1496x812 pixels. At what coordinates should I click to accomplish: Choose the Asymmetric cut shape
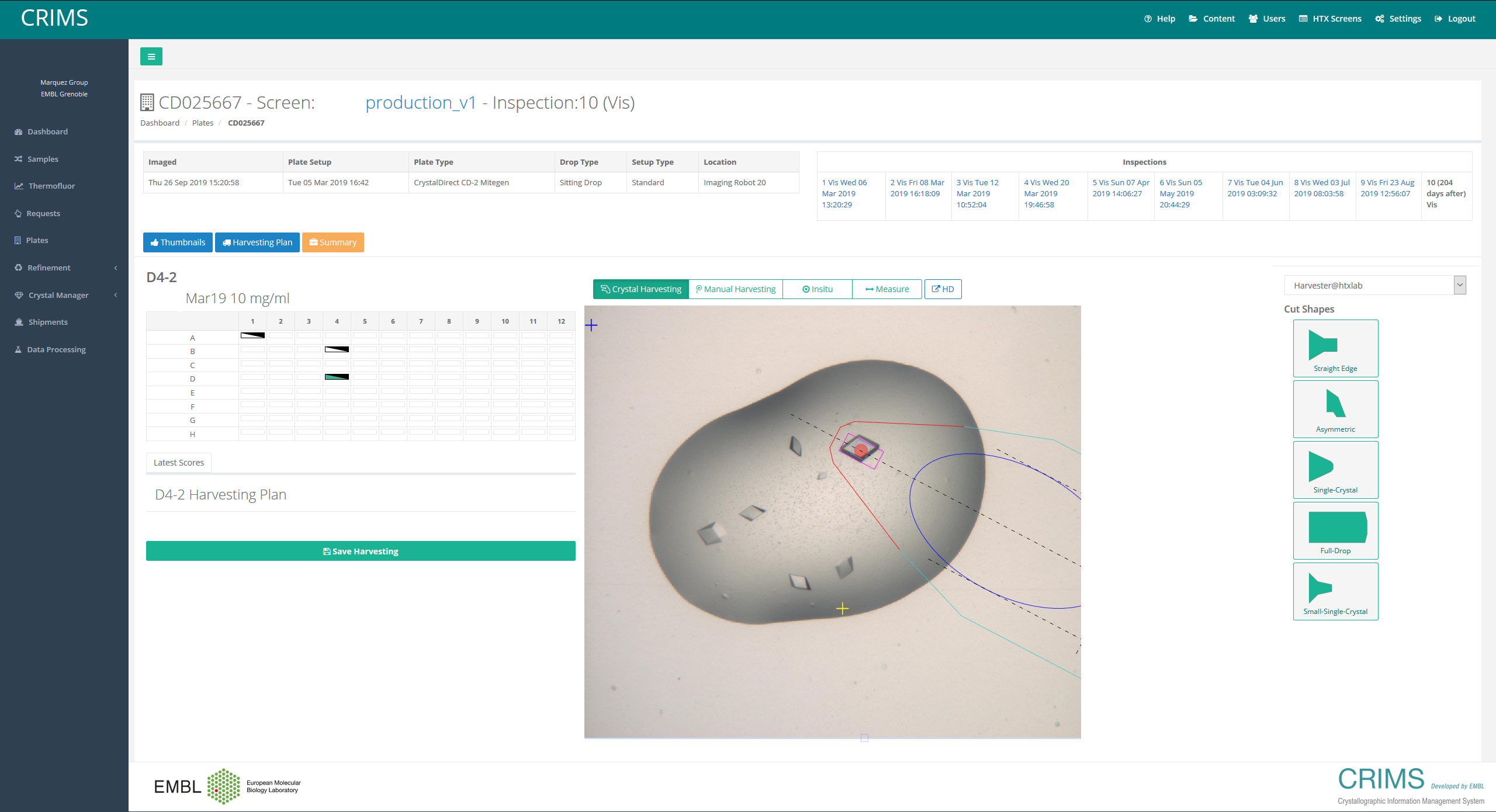tap(1335, 408)
